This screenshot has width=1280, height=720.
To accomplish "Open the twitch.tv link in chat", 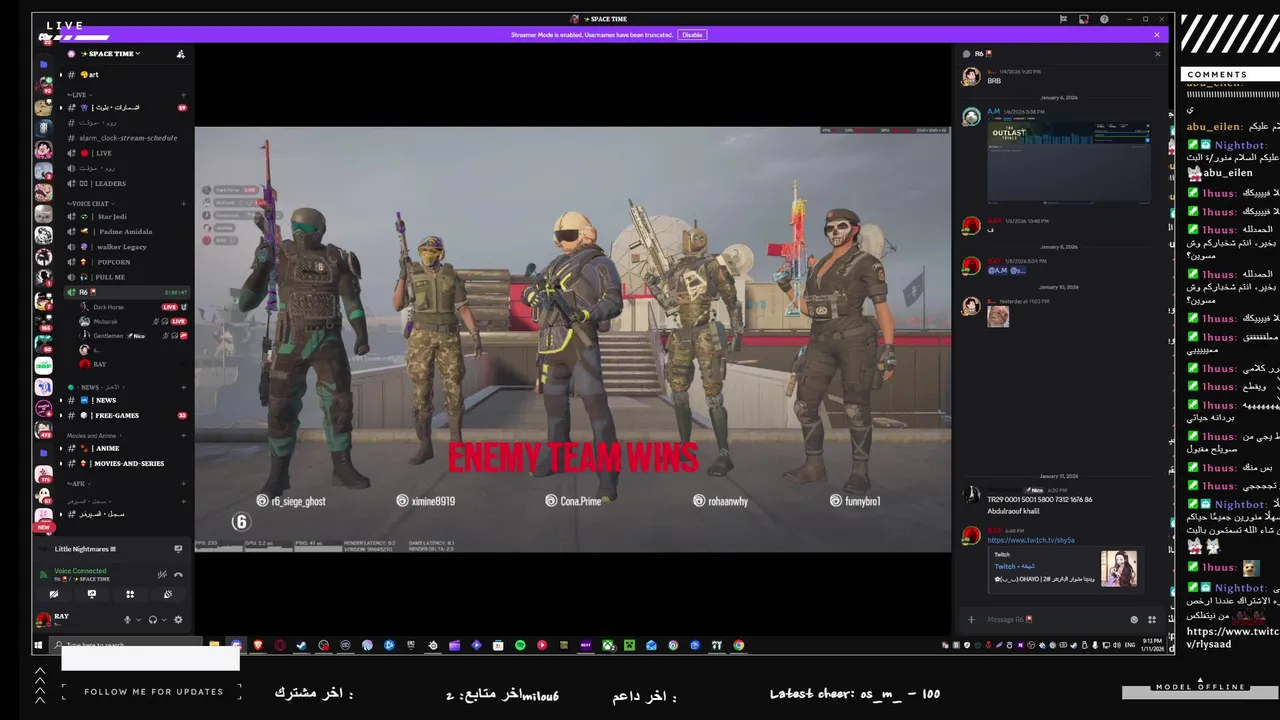I will point(1031,540).
